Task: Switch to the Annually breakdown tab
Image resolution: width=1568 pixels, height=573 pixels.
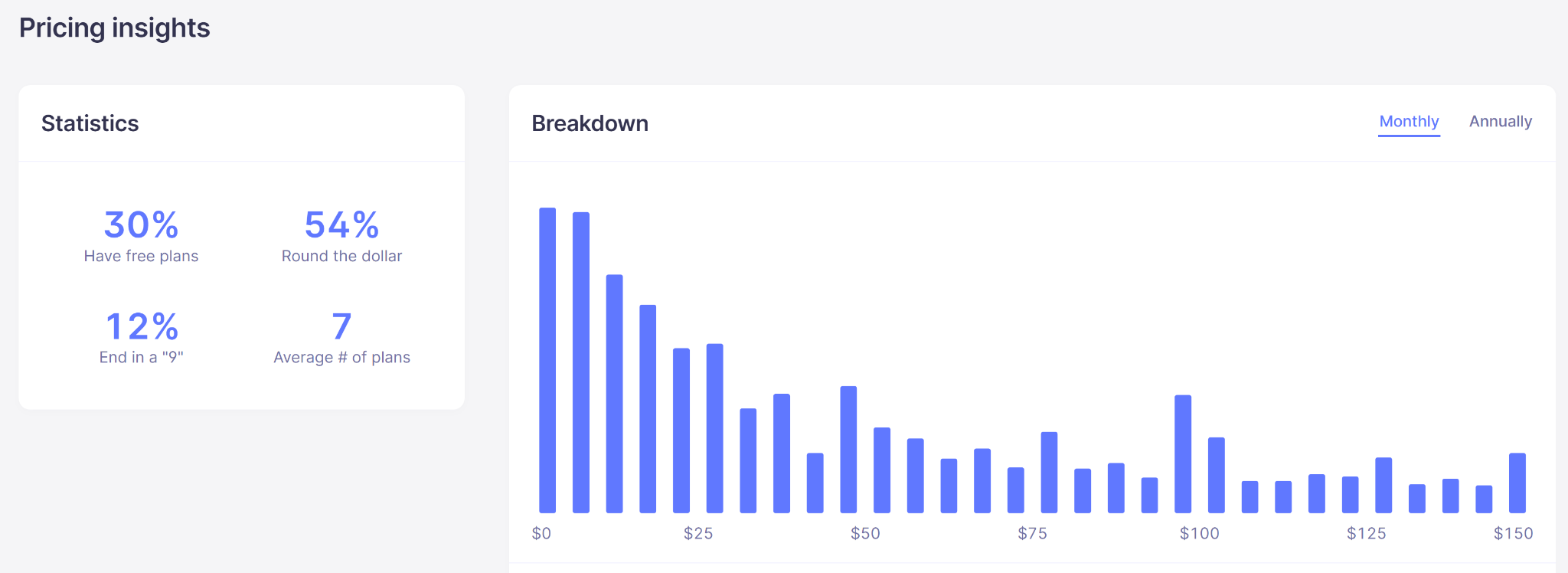Action: [x=1500, y=122]
